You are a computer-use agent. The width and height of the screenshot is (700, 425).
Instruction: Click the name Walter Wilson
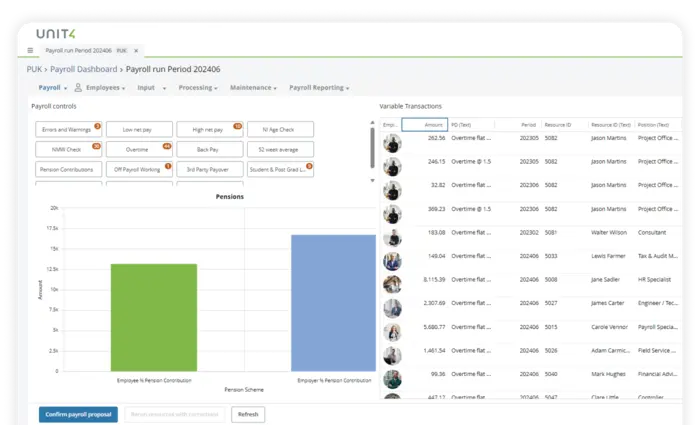pos(609,233)
